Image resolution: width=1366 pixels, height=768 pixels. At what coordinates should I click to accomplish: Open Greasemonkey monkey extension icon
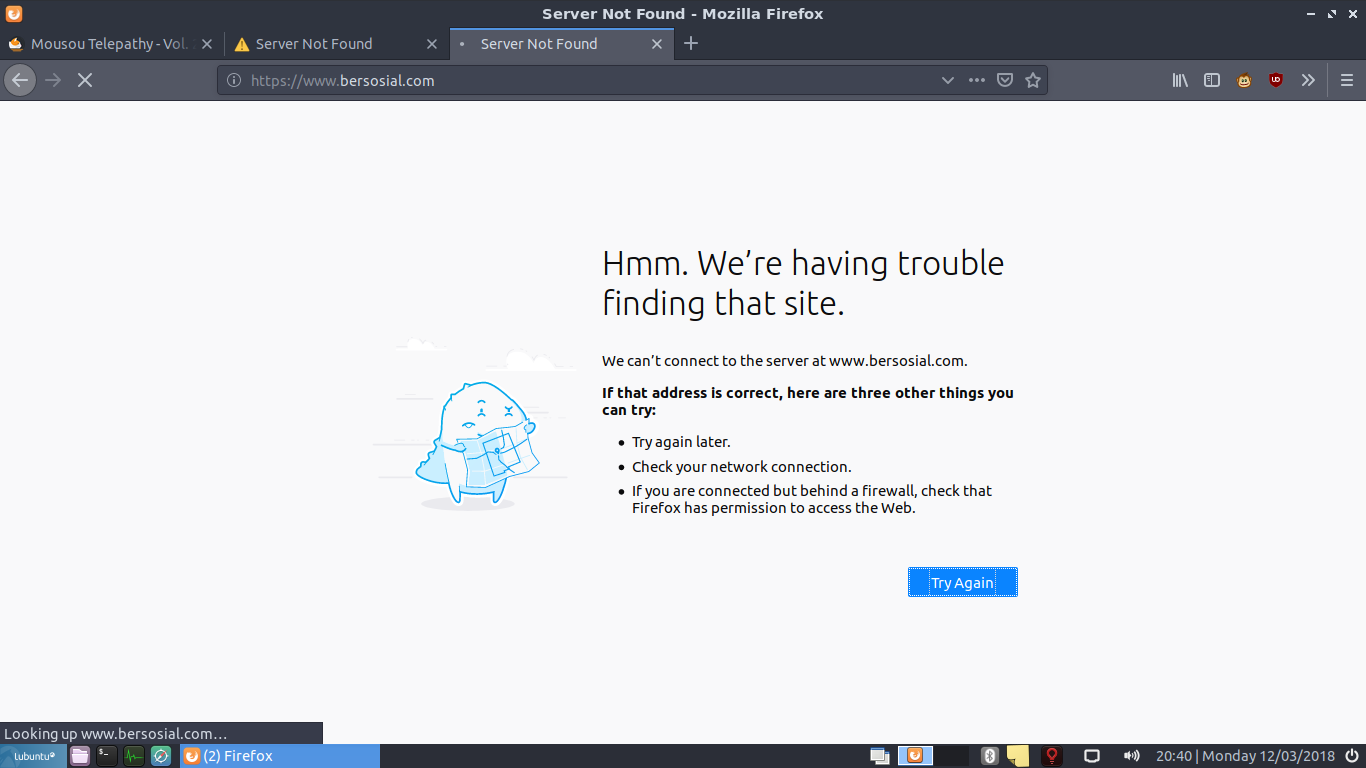(1244, 80)
